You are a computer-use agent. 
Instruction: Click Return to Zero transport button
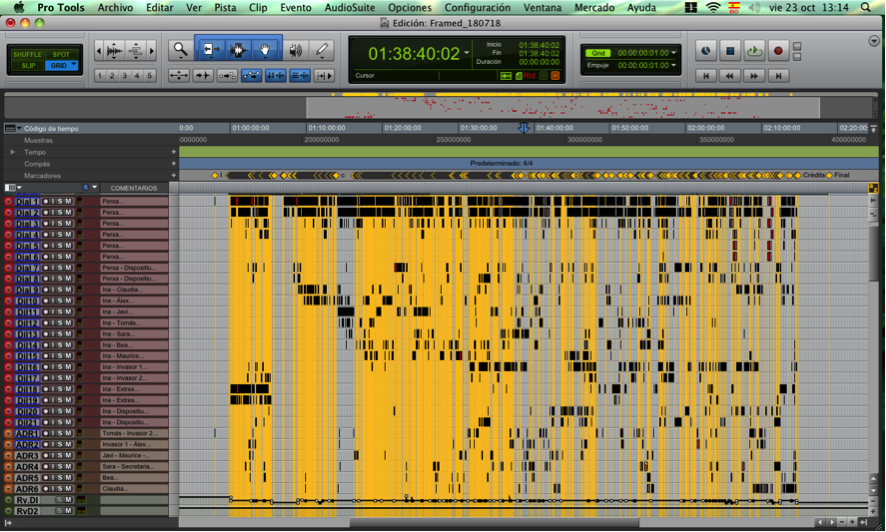706,76
